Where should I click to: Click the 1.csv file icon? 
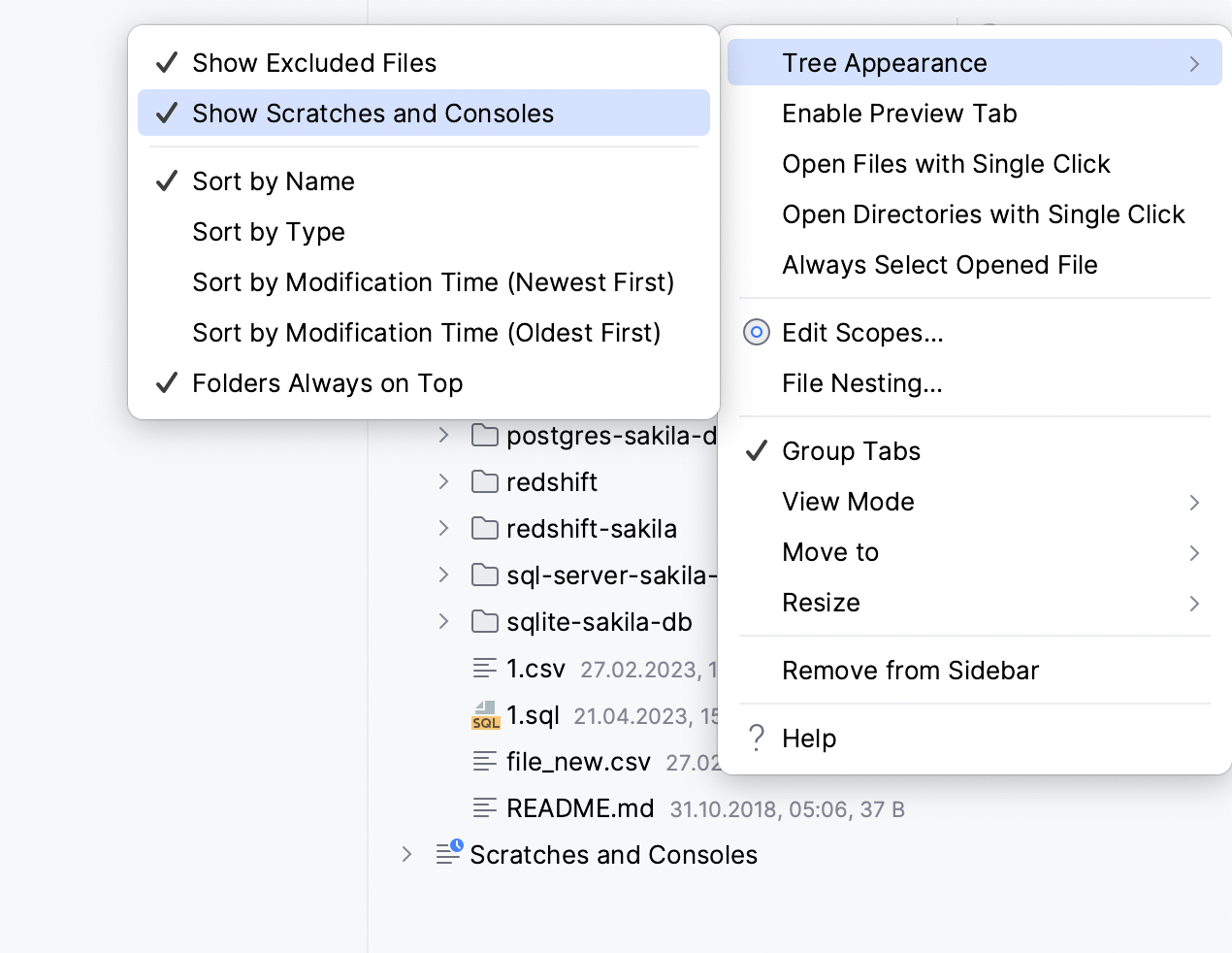[484, 668]
